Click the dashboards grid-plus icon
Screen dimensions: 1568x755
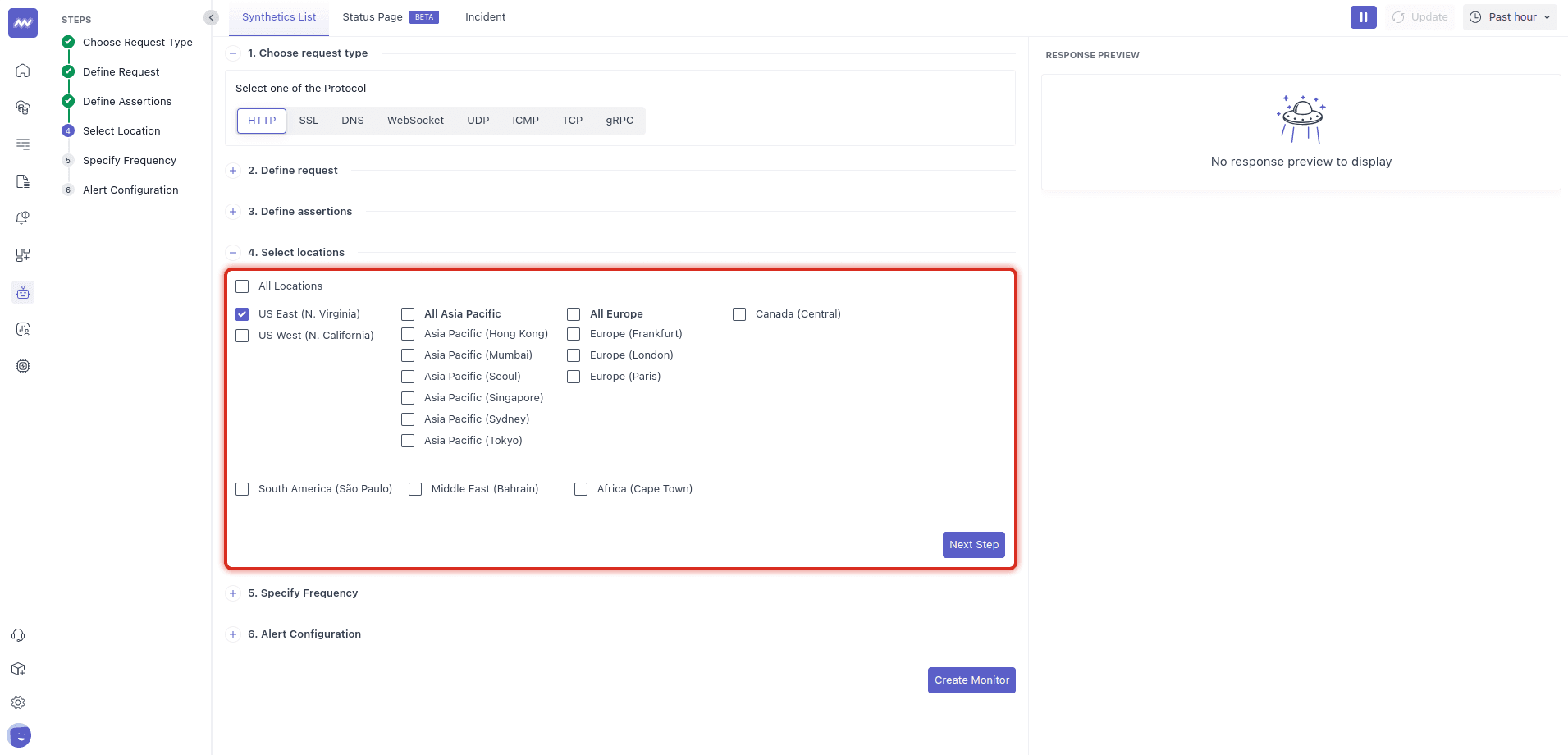23,255
